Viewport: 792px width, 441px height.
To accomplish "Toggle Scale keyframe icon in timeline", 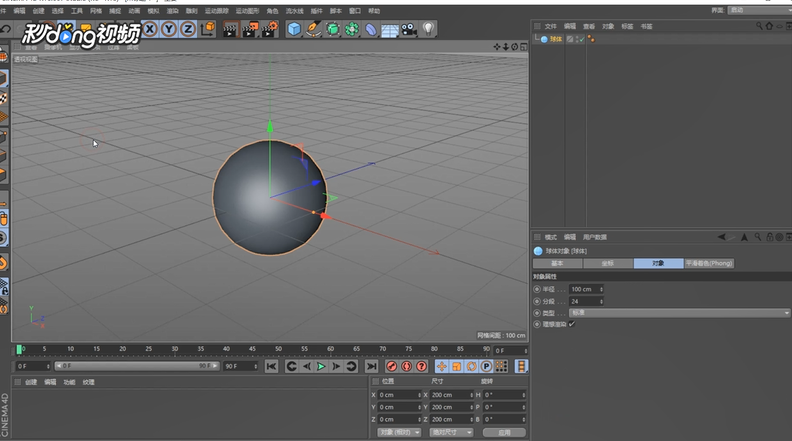I will coord(457,366).
